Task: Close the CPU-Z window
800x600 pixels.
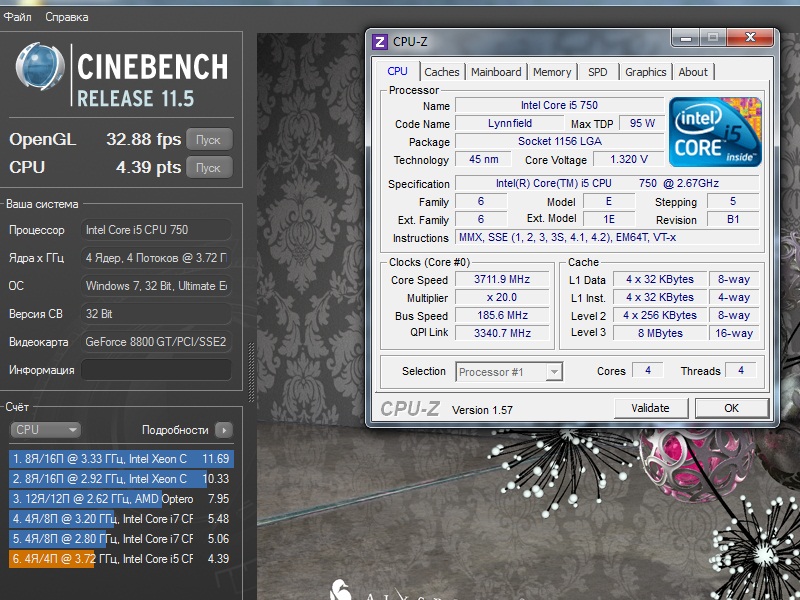Action: click(x=750, y=38)
